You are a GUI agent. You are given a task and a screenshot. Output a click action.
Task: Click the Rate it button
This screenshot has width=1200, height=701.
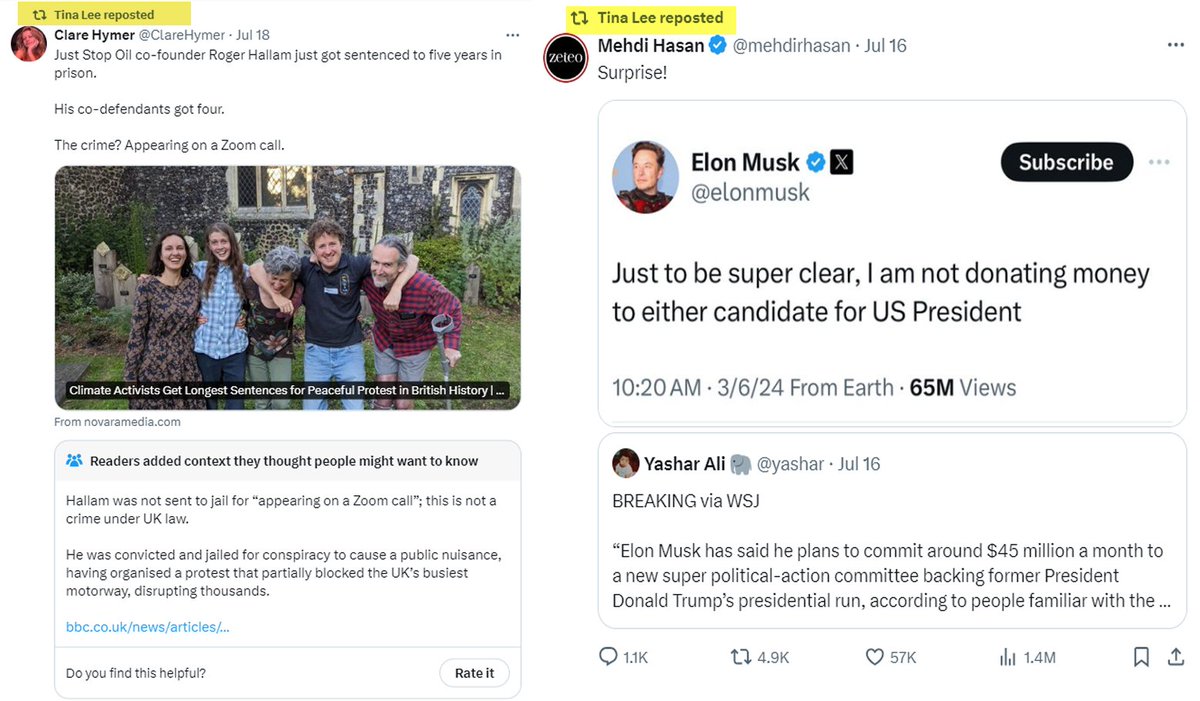tap(474, 673)
